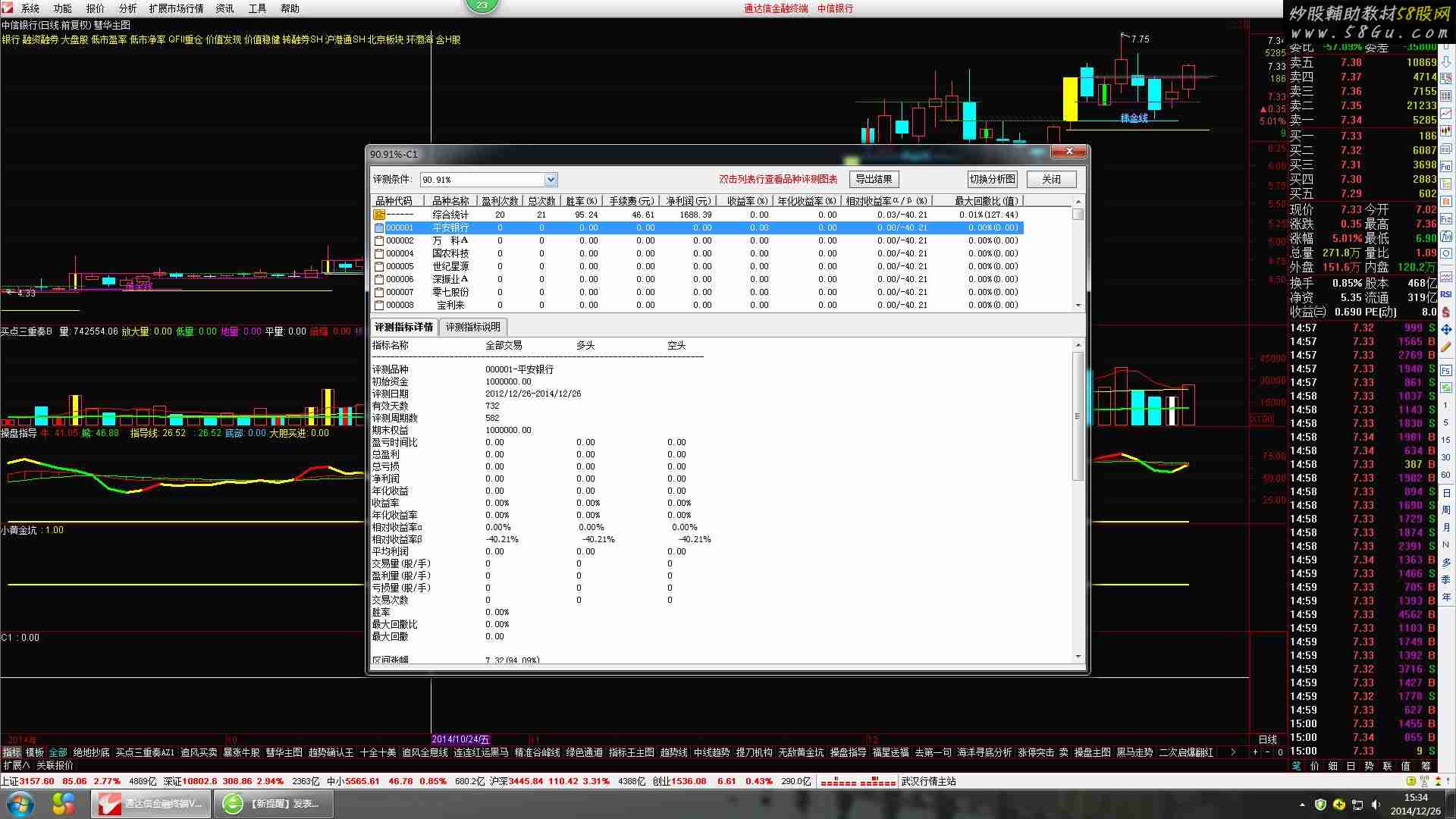Select the 000002 万科A row in list

(450, 240)
